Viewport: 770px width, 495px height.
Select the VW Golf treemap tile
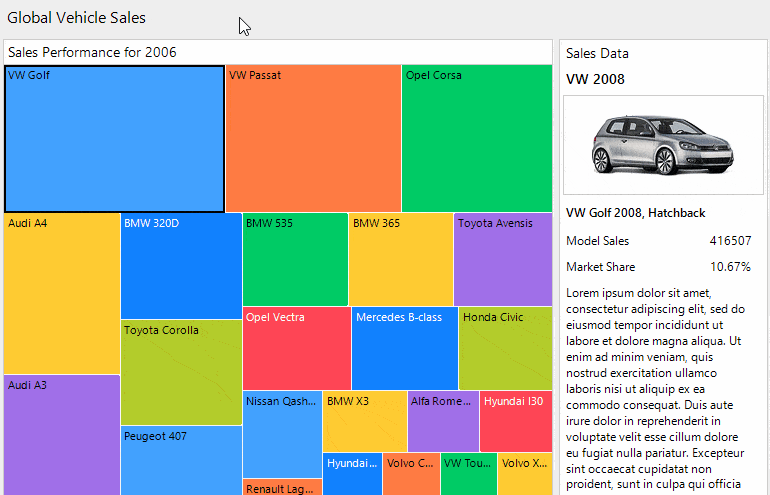click(114, 139)
